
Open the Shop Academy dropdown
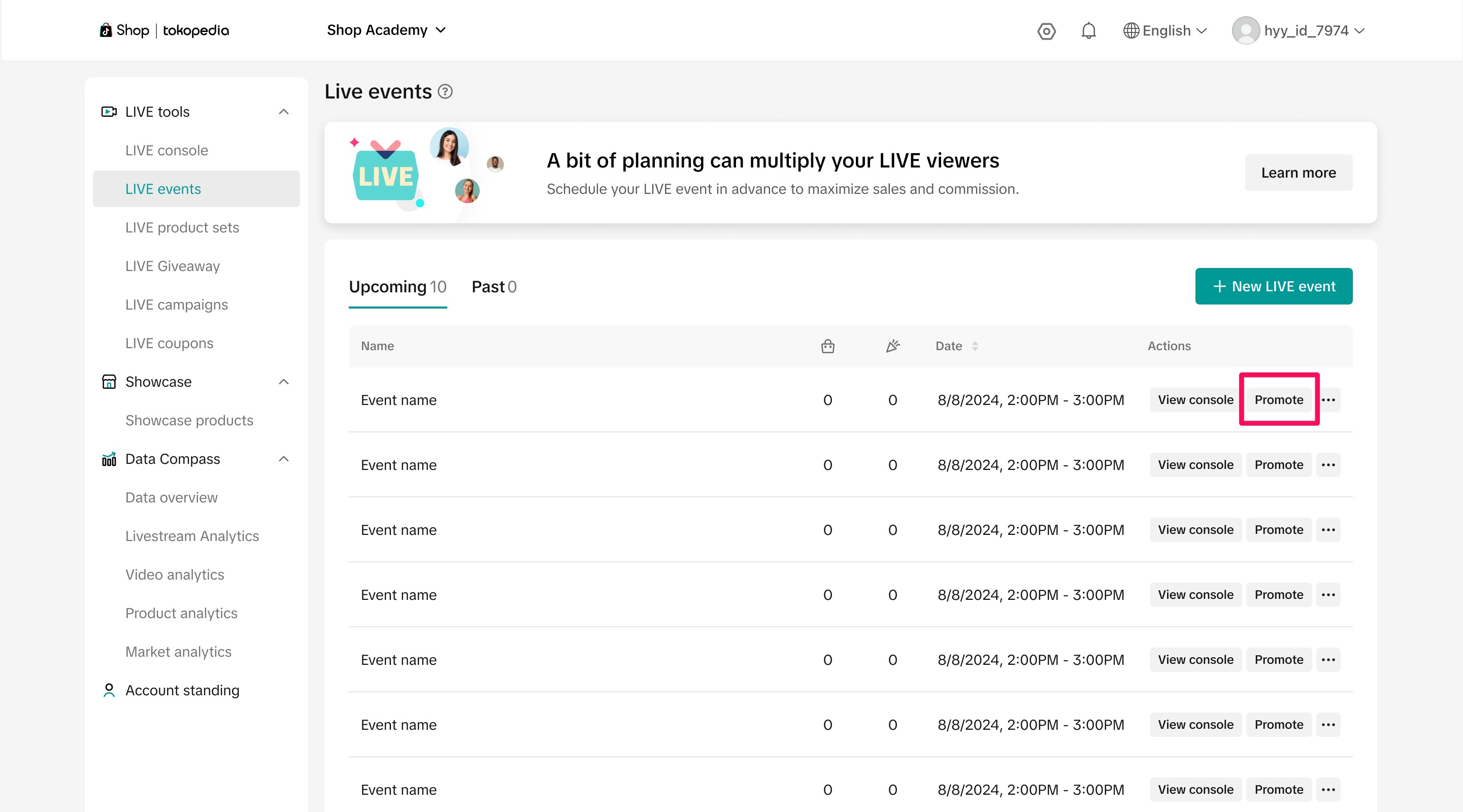click(x=386, y=30)
